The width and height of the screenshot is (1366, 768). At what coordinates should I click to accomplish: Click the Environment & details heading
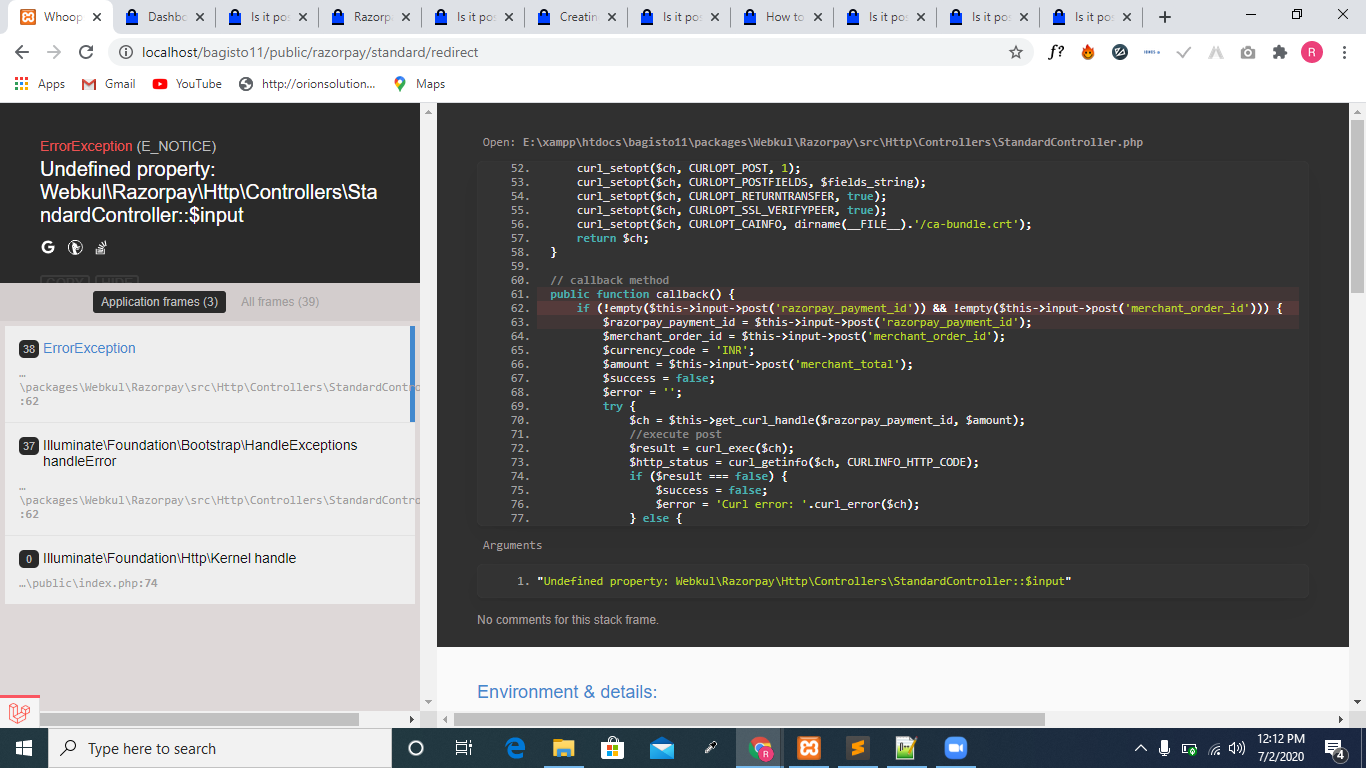pos(567,692)
